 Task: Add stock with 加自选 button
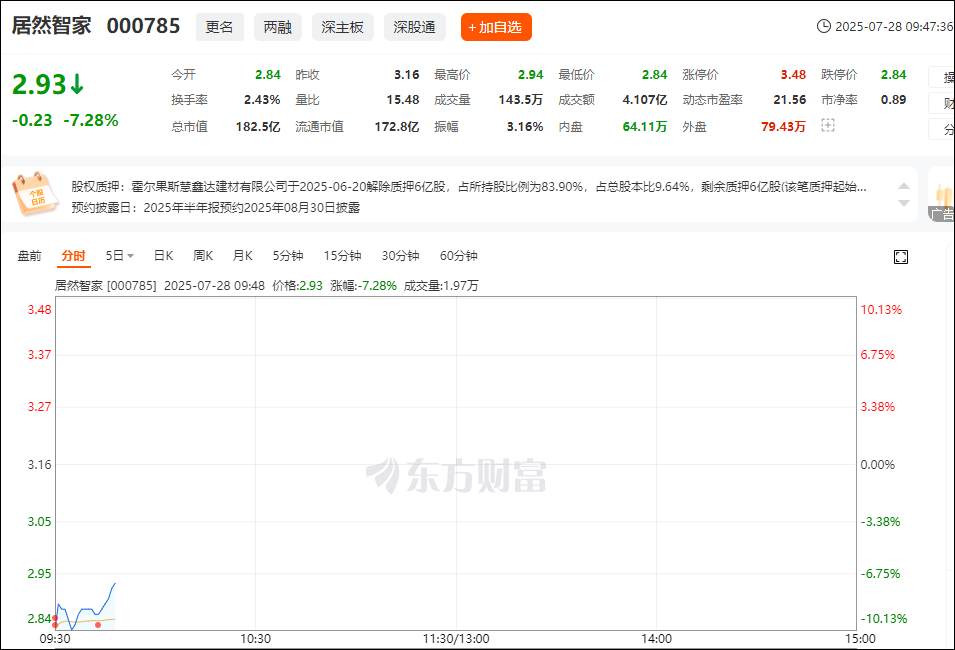pyautogui.click(x=496, y=27)
